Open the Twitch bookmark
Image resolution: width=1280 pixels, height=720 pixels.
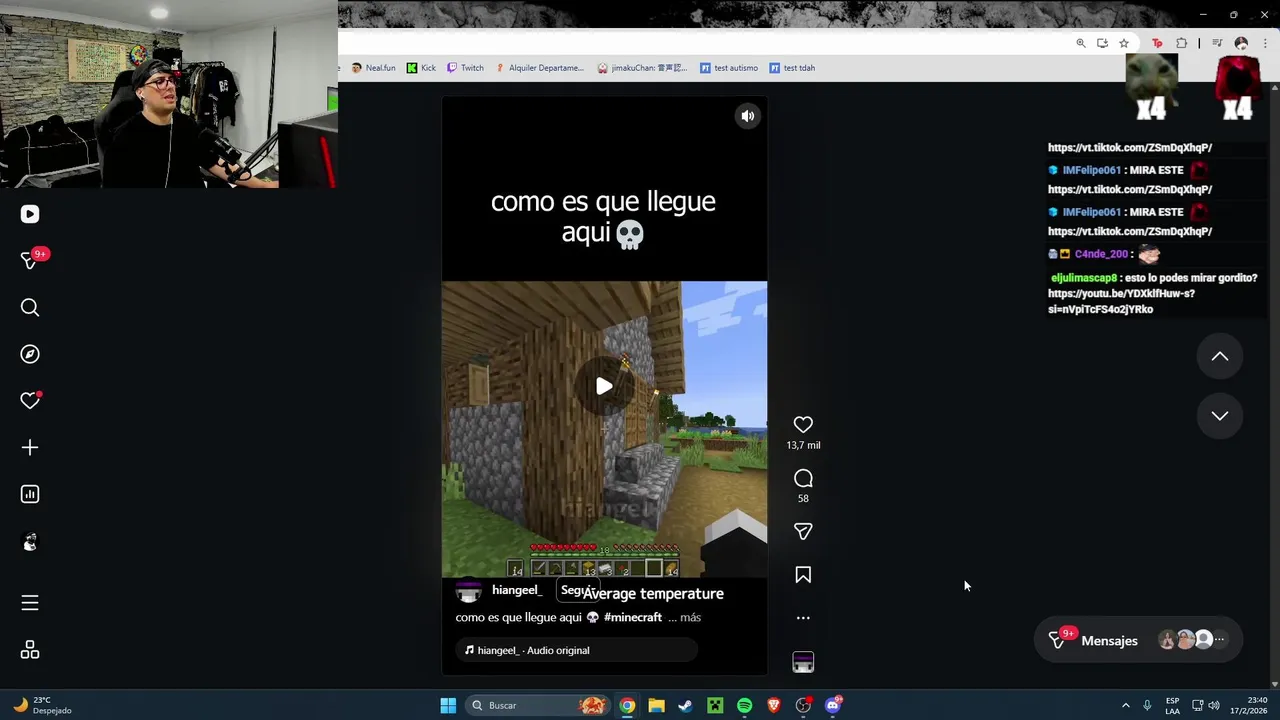click(465, 68)
